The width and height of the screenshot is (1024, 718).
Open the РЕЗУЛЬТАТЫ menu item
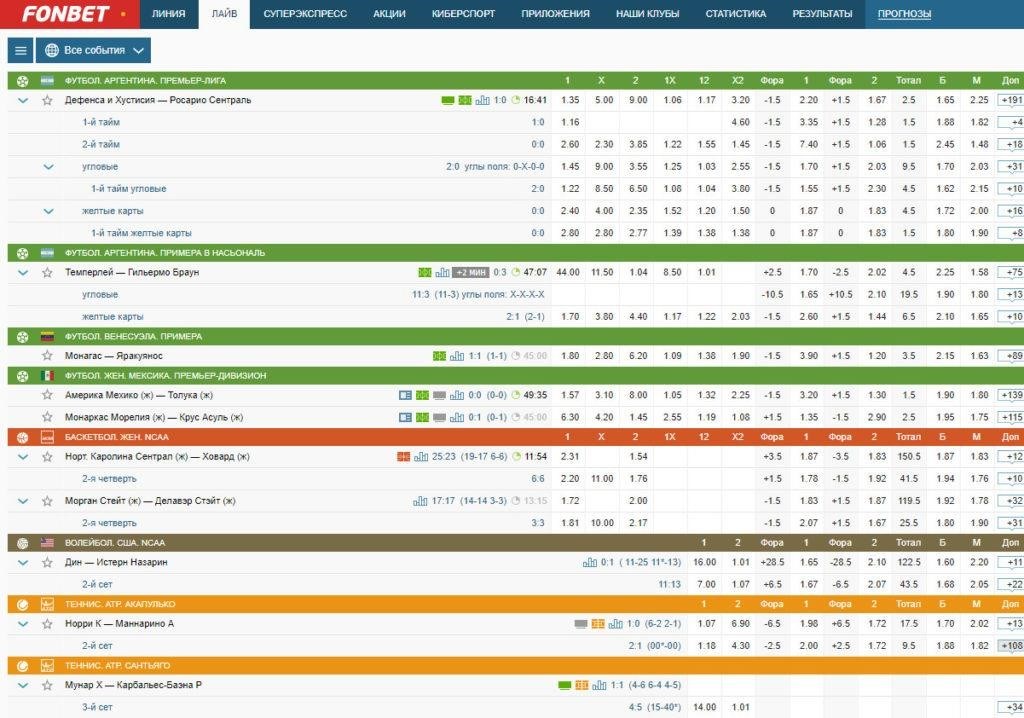[822, 14]
